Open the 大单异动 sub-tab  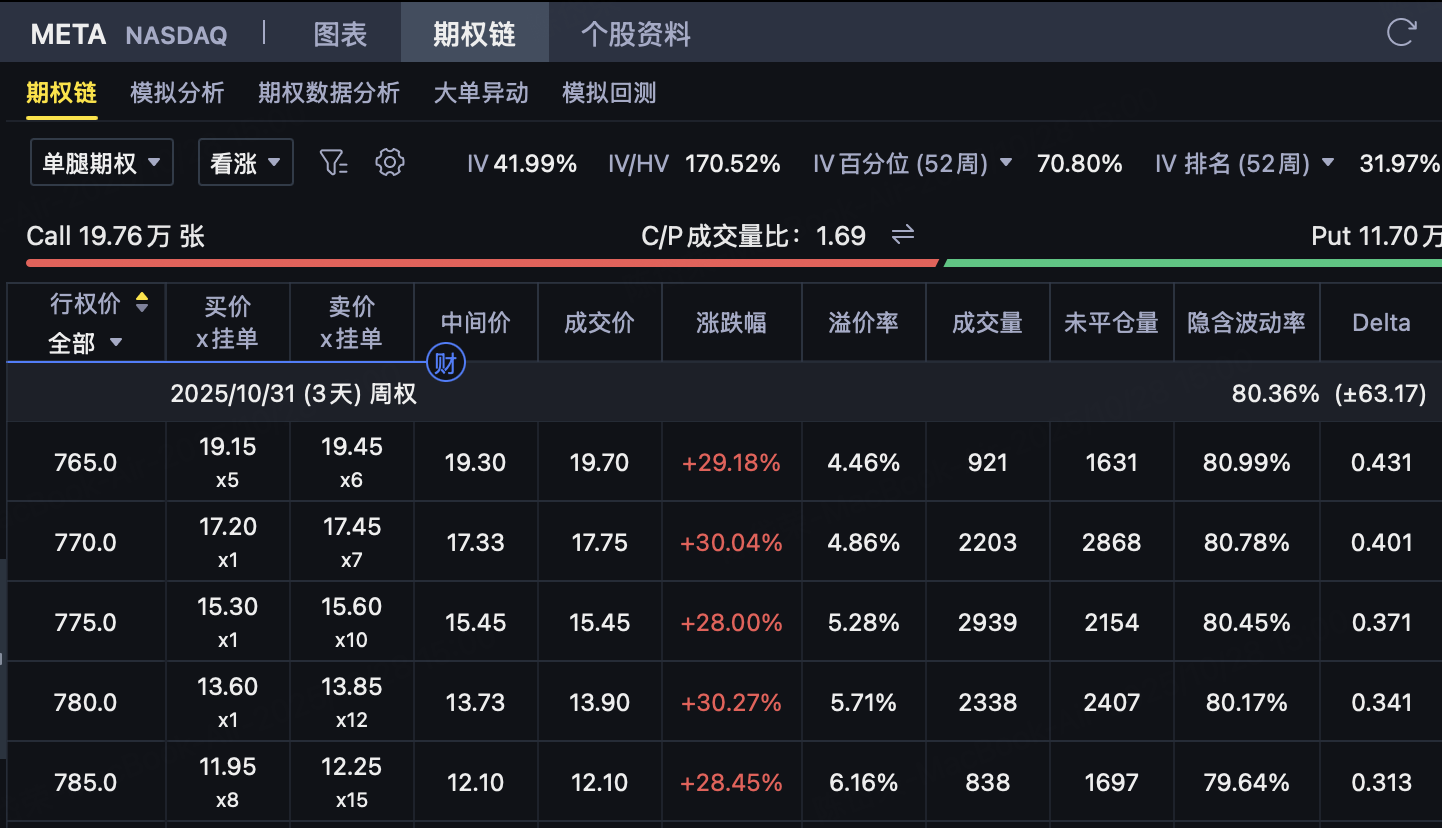[x=480, y=93]
